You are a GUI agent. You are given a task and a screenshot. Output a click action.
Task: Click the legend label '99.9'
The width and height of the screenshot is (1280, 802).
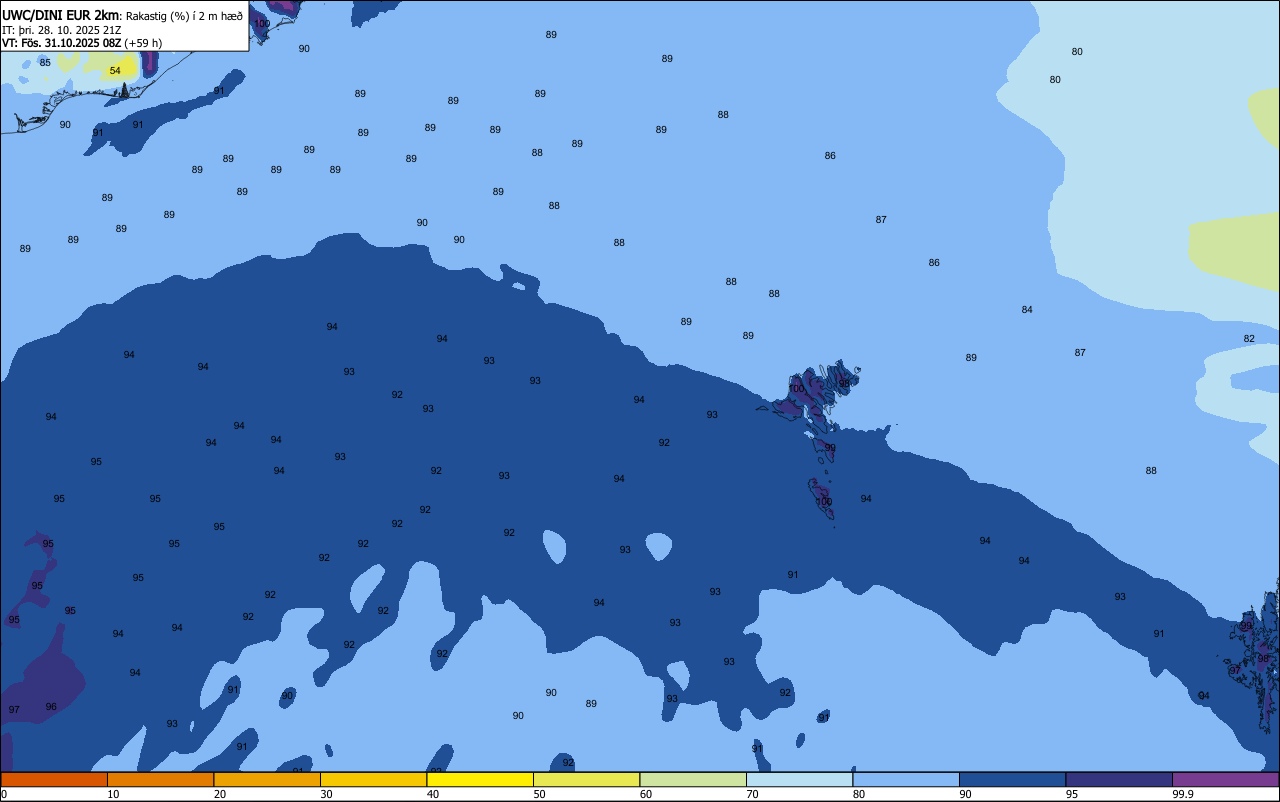coord(1183,794)
